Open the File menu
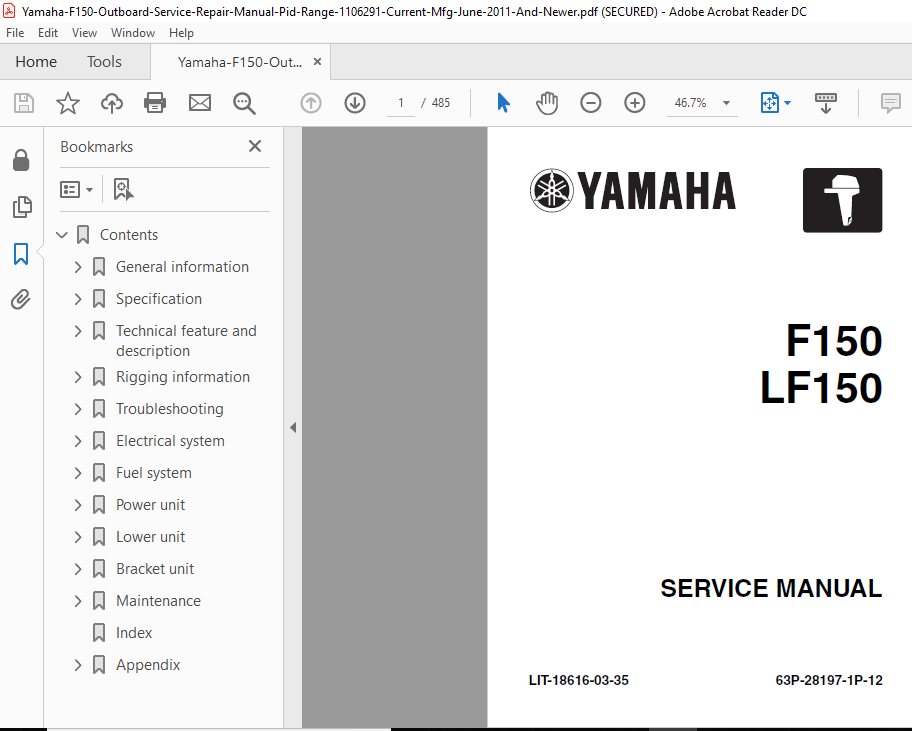Image resolution: width=912 pixels, height=731 pixels. pyautogui.click(x=15, y=33)
